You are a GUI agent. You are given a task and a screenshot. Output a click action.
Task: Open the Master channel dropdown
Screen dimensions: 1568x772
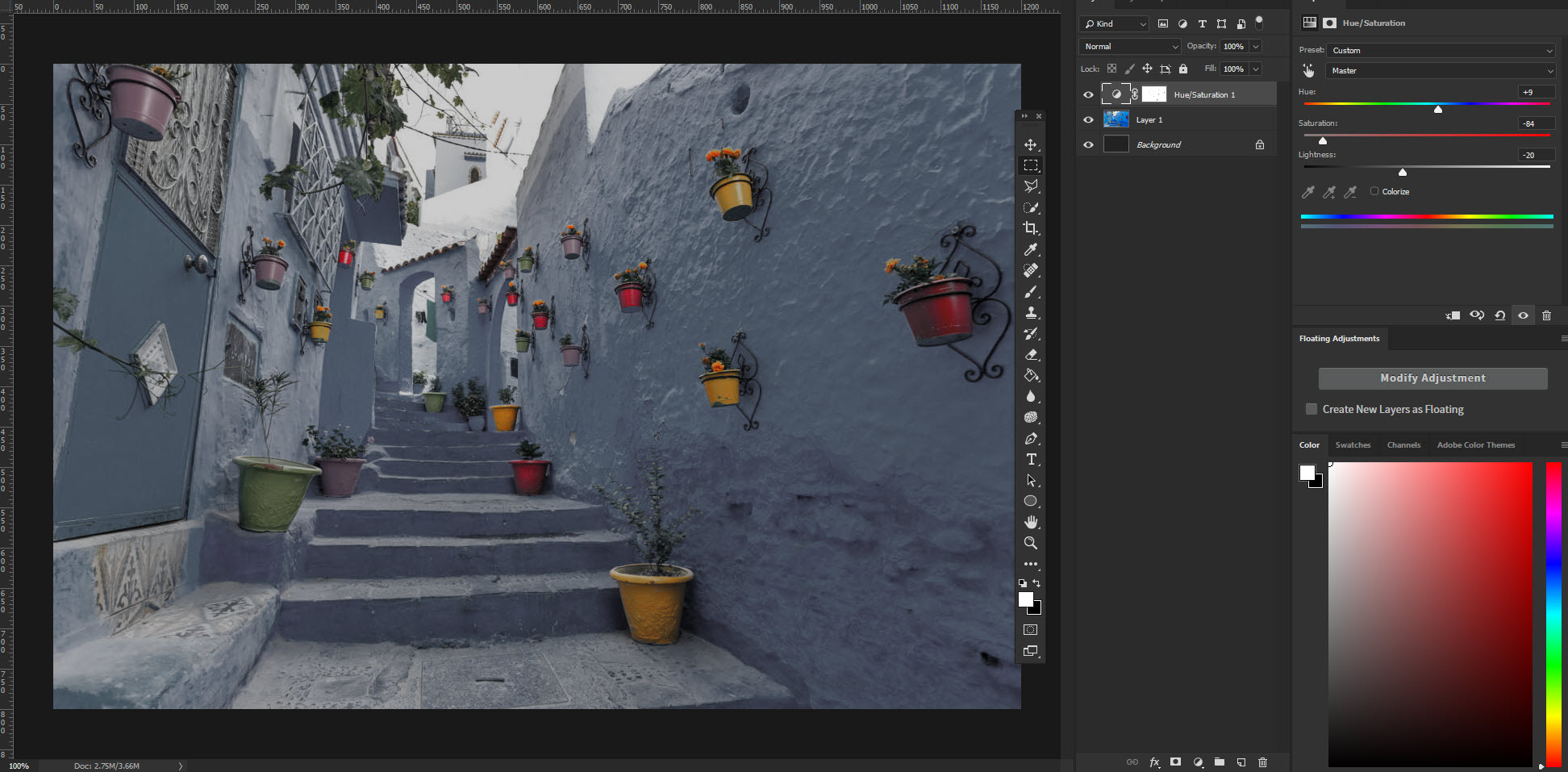1441,70
